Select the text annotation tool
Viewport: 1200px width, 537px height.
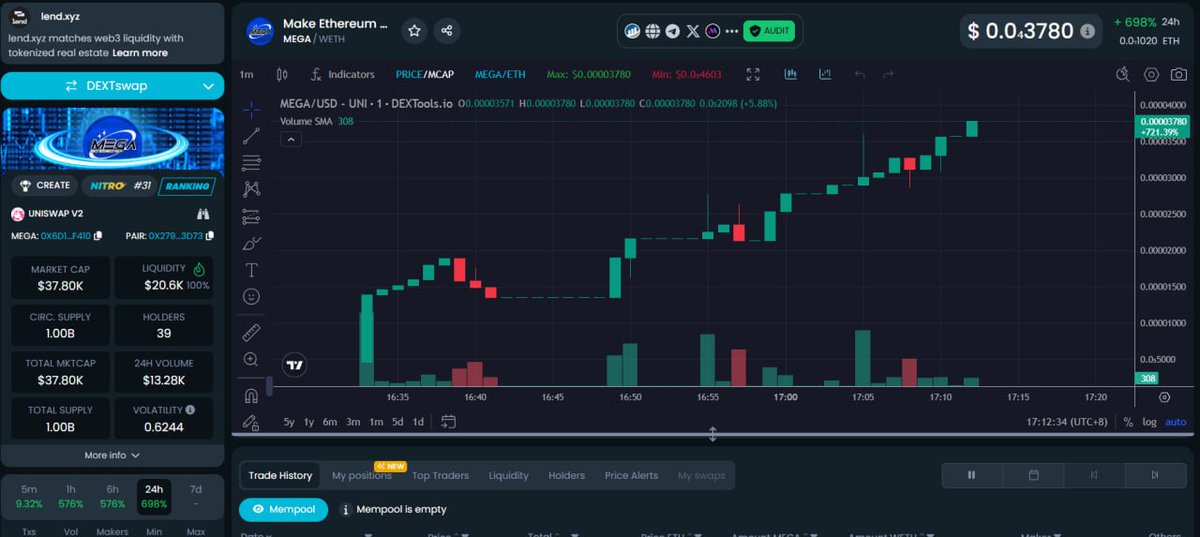(252, 270)
